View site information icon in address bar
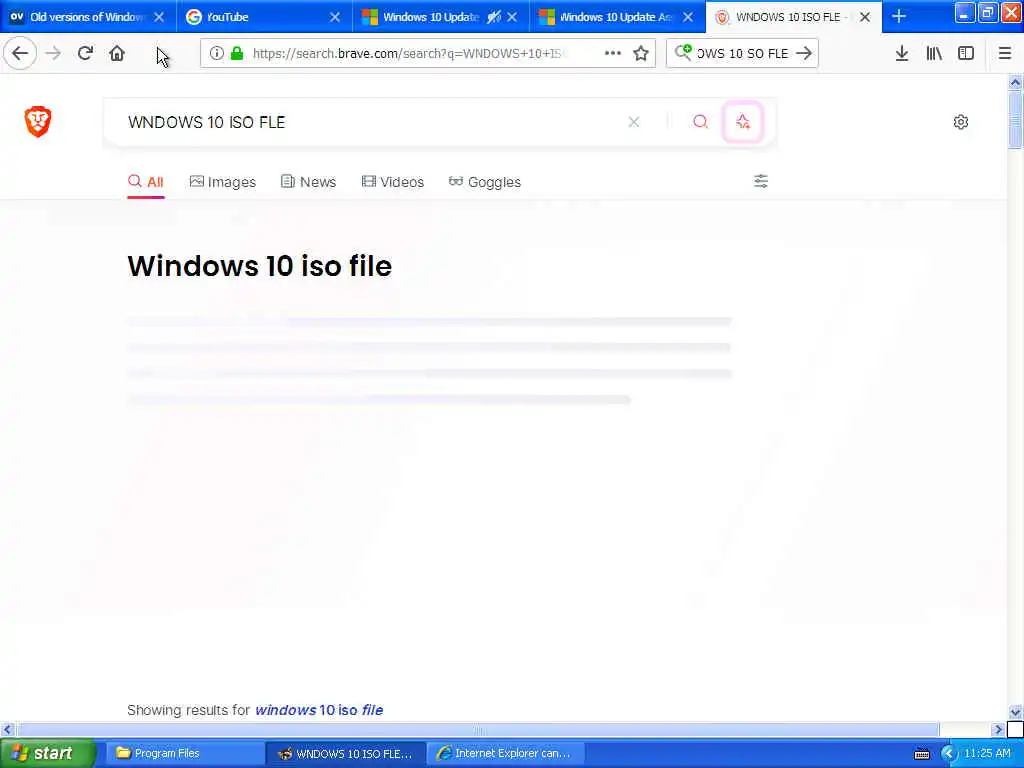The width and height of the screenshot is (1024, 768). click(x=217, y=53)
